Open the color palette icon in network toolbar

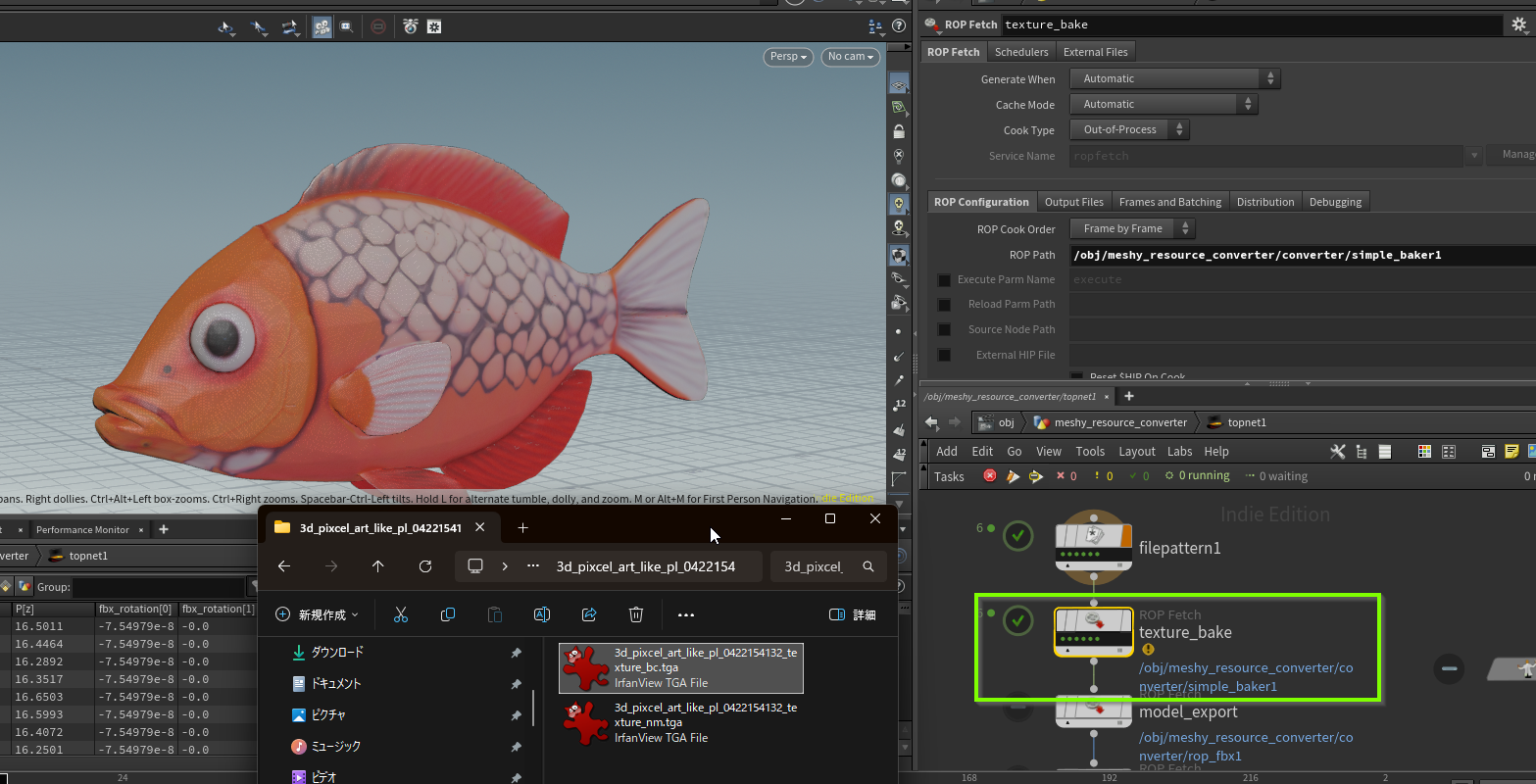tap(1424, 452)
